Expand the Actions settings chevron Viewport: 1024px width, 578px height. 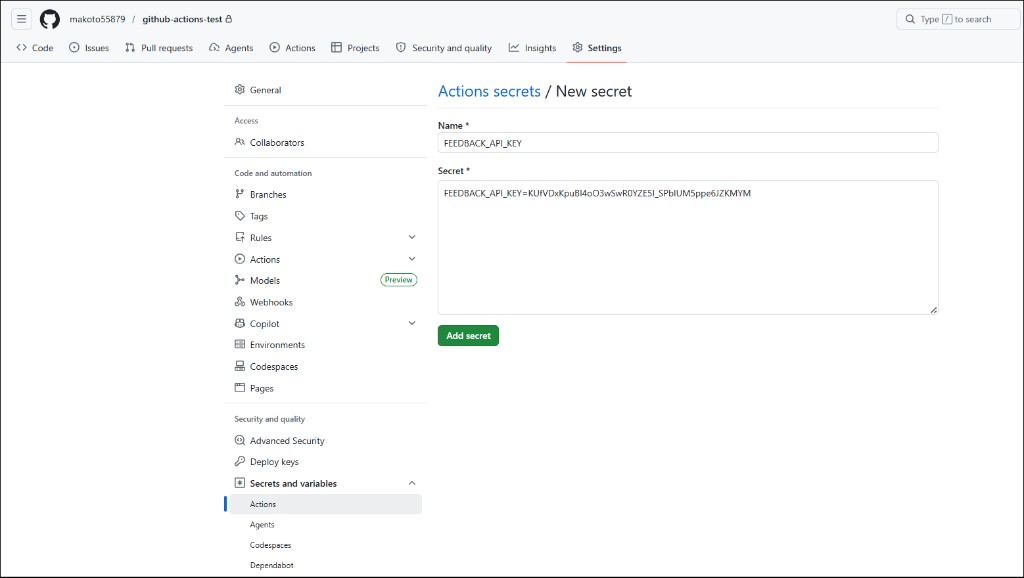click(412, 259)
